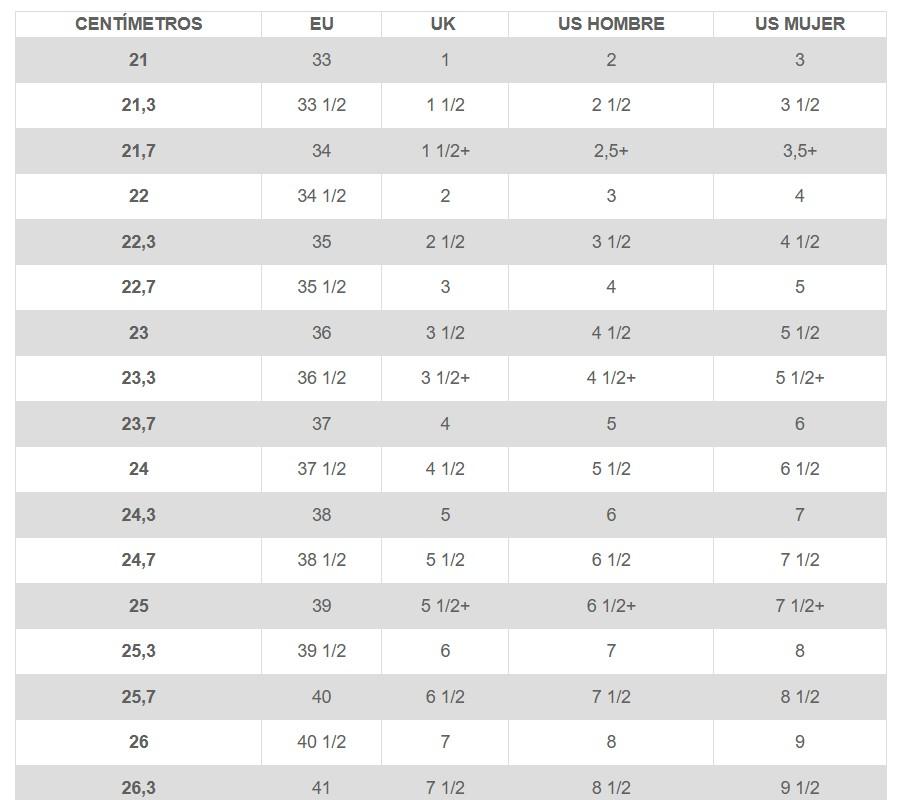Click the CENTÍMETROS column header
902x800 pixels.
[138, 24]
